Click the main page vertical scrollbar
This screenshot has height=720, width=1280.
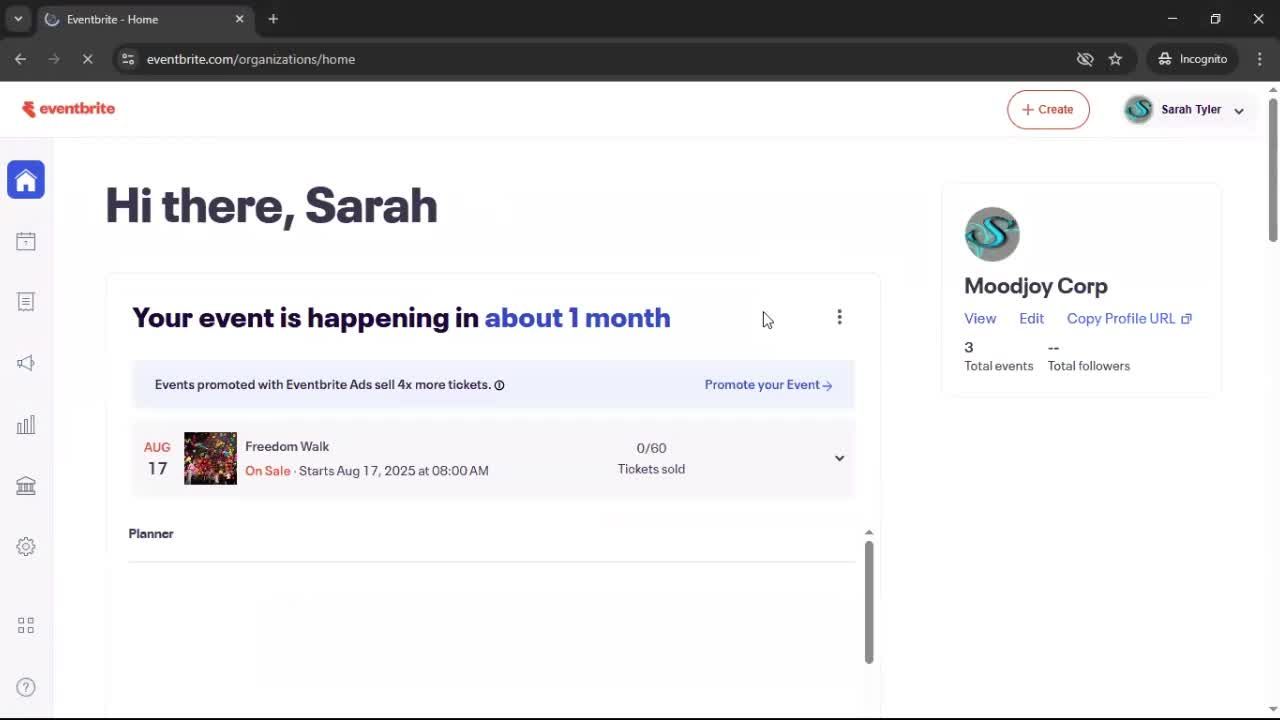coord(1273,170)
